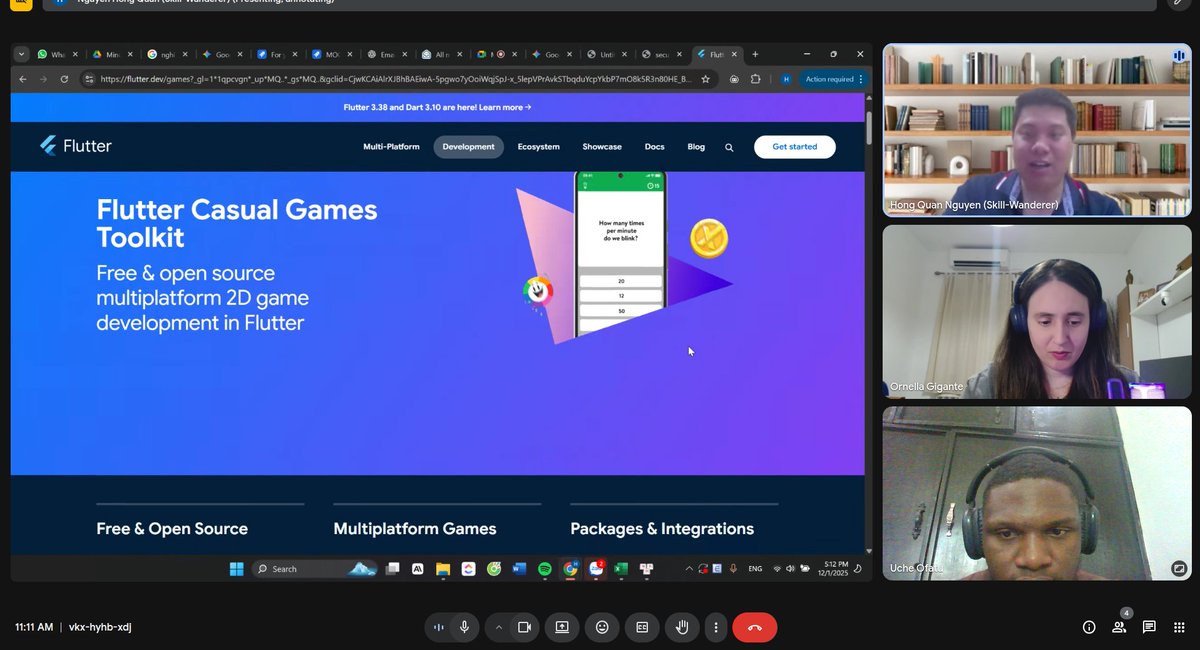Click the quiz phone mockup image
This screenshot has height=650, width=1200.
[x=619, y=255]
